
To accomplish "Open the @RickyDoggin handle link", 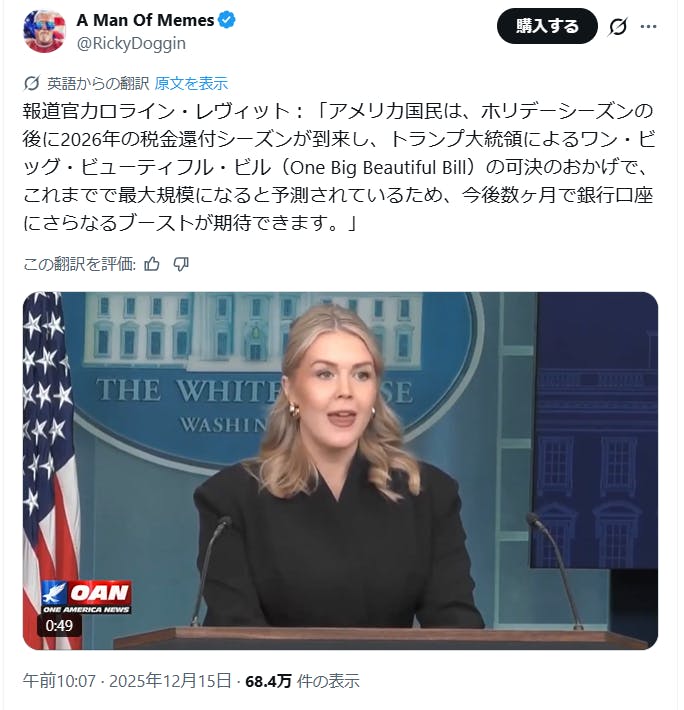I will [x=131, y=43].
